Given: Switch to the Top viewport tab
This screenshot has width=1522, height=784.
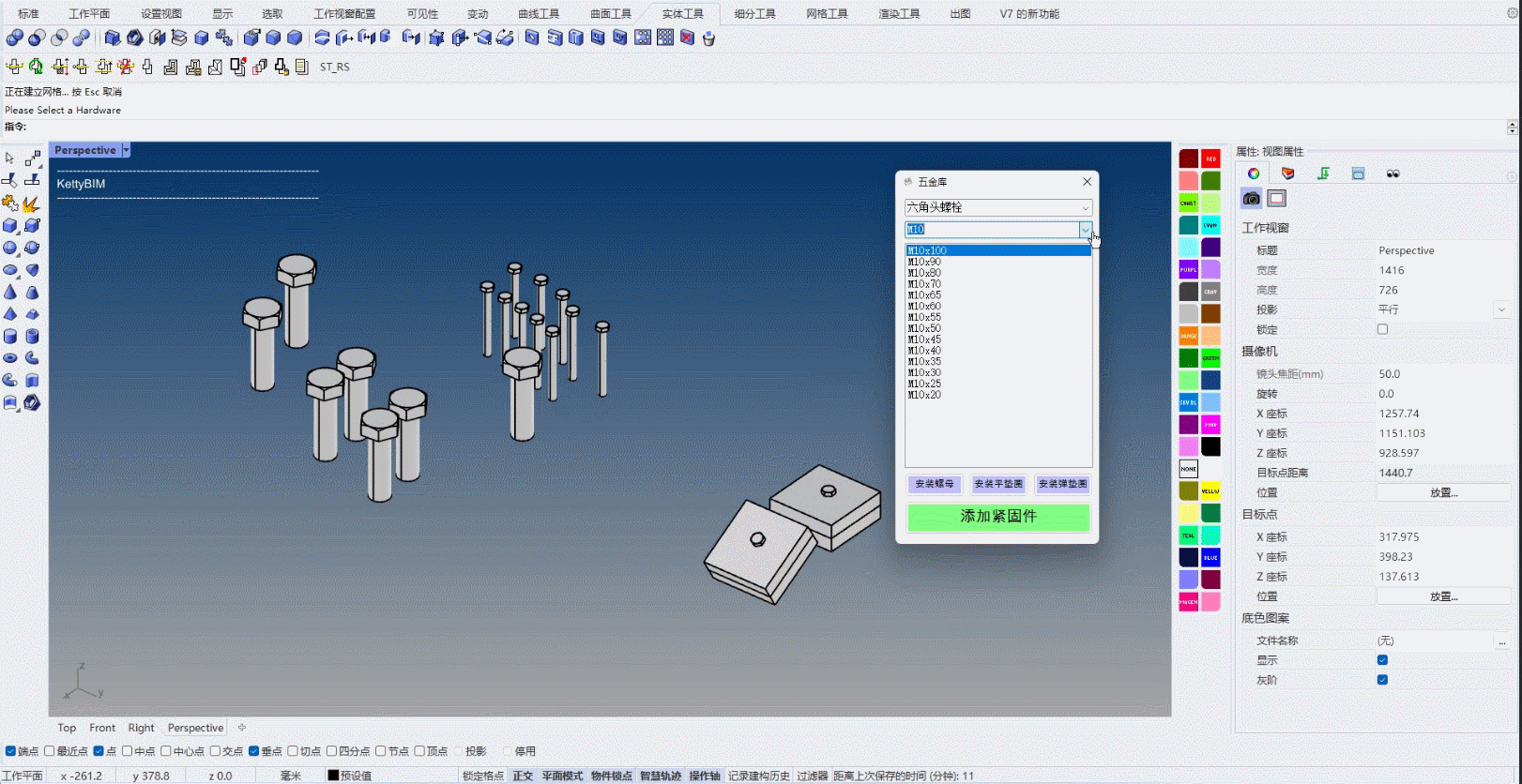Looking at the screenshot, I should (x=67, y=728).
